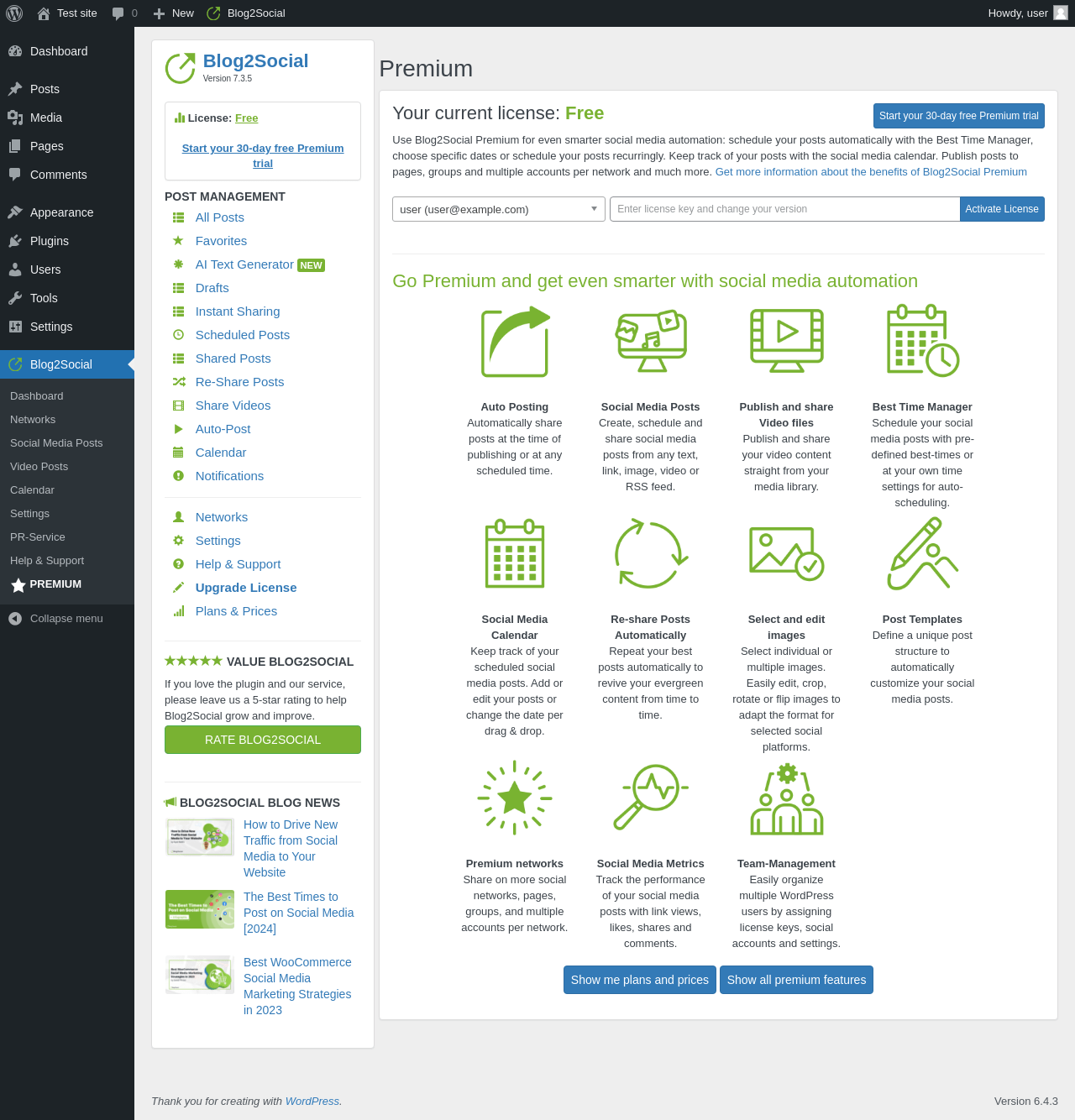Open the Instant Sharing link
Image resolution: width=1075 pixels, height=1120 pixels.
pyautogui.click(x=238, y=311)
